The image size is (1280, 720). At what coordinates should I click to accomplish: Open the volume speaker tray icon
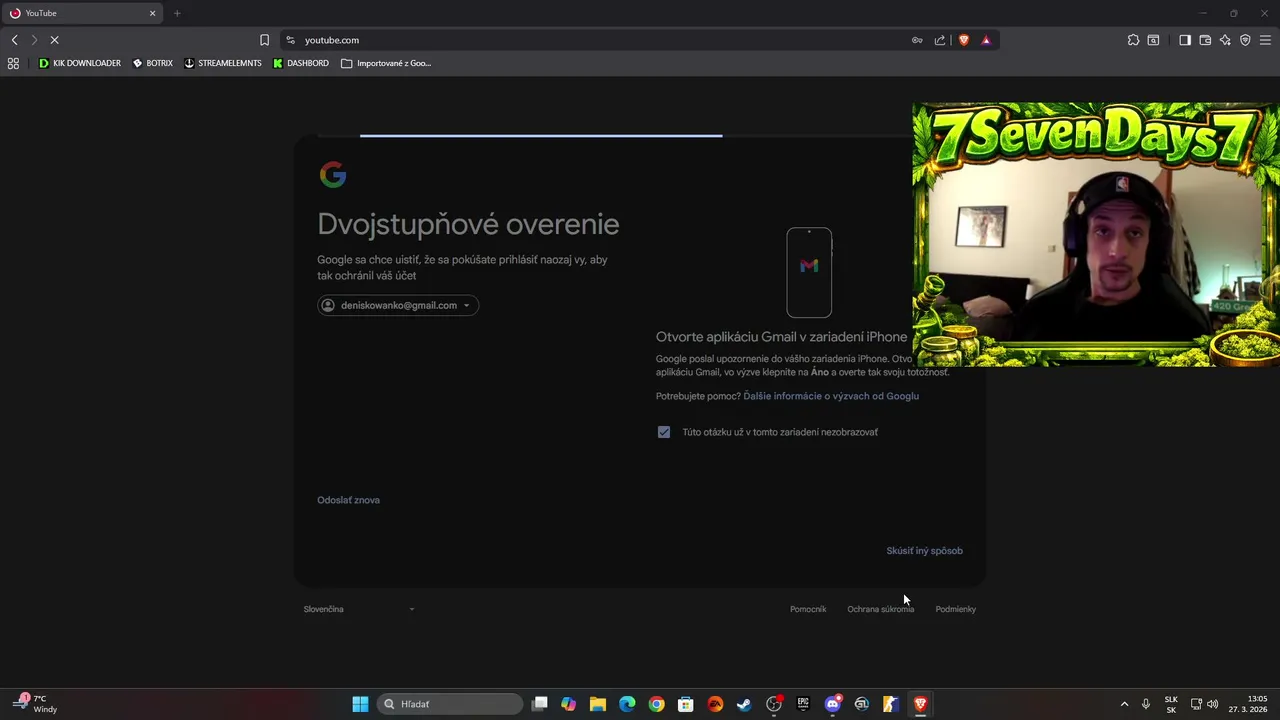[1213, 704]
